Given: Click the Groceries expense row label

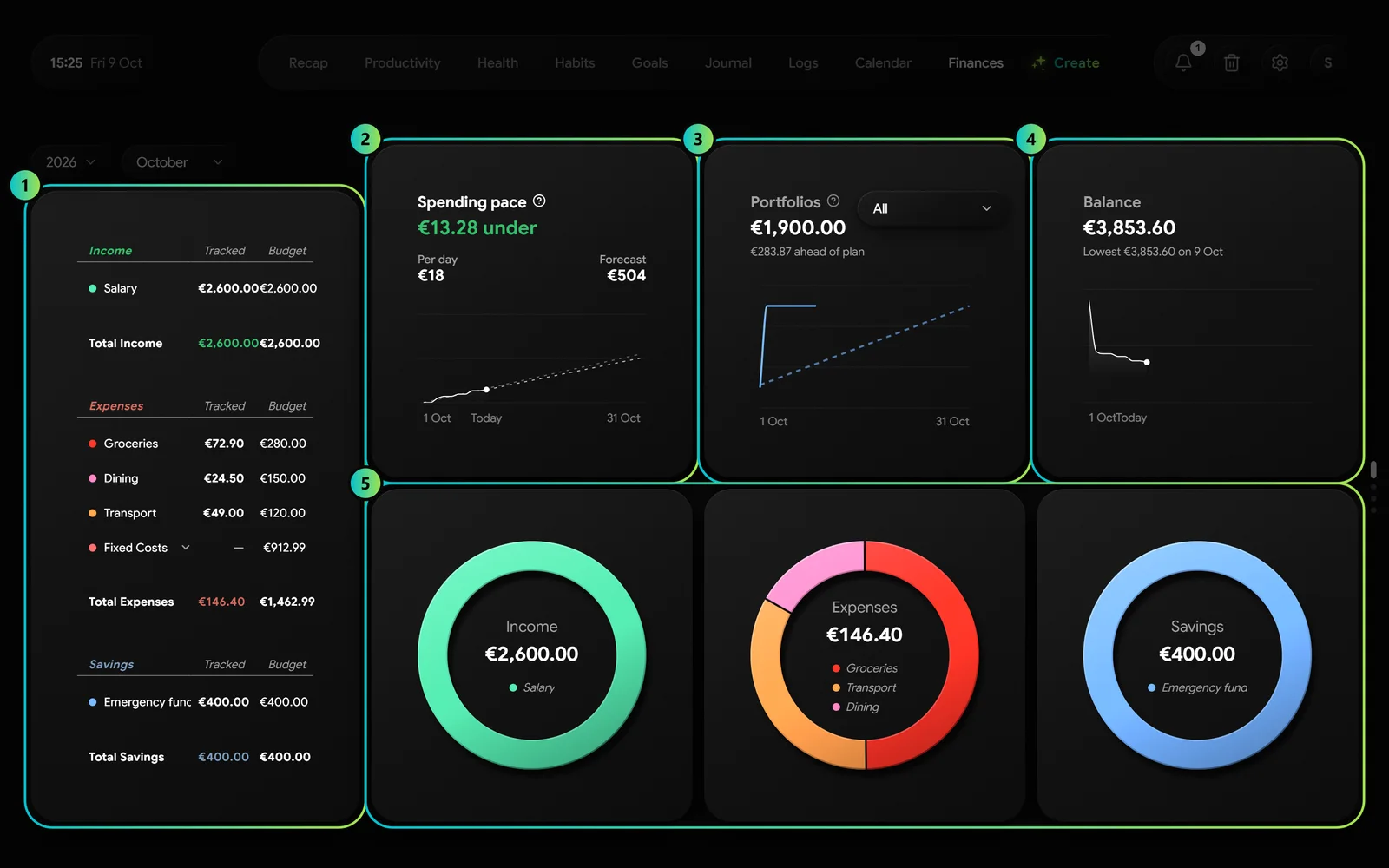Looking at the screenshot, I should (x=131, y=444).
